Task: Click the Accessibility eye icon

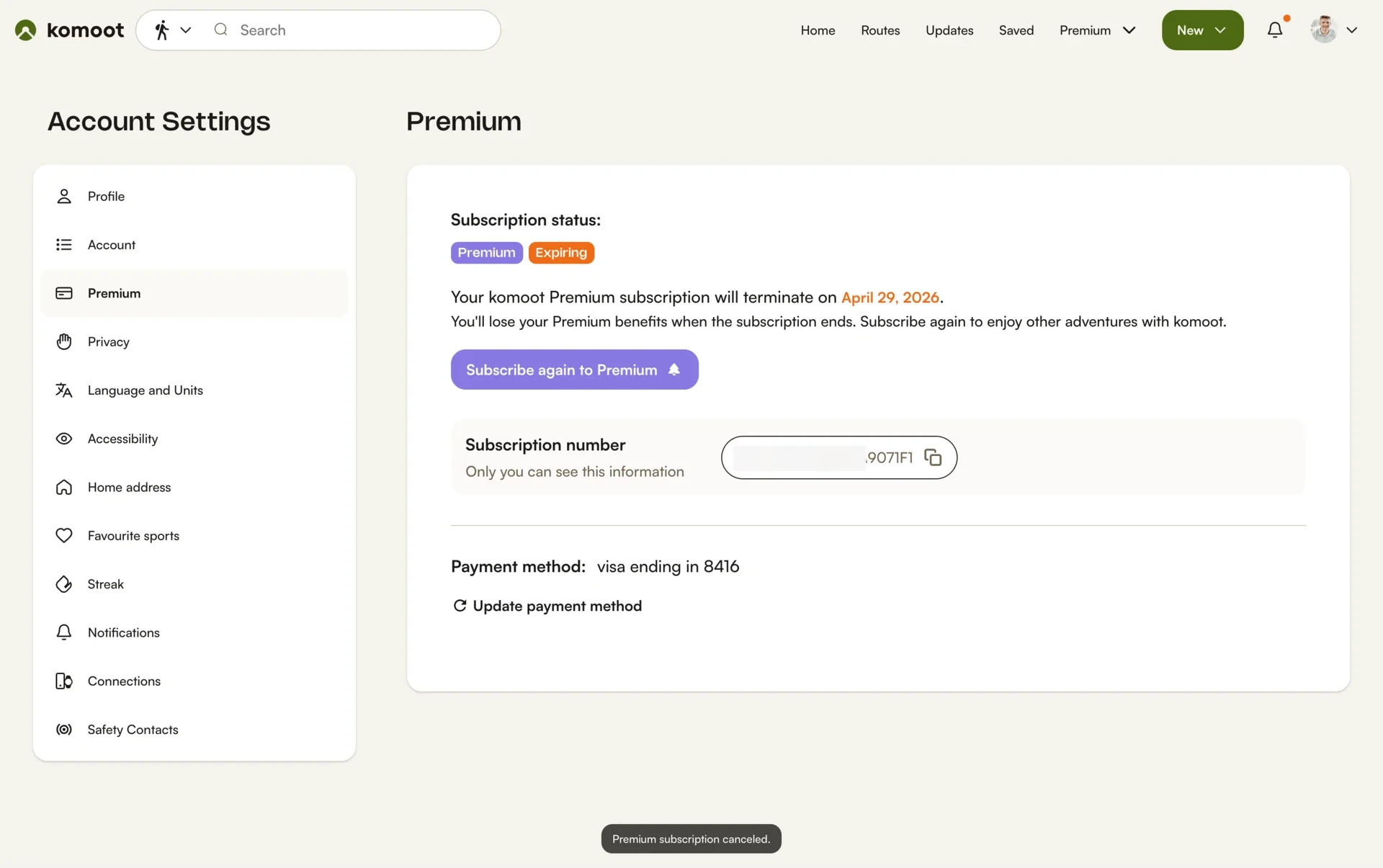Action: pyautogui.click(x=64, y=439)
